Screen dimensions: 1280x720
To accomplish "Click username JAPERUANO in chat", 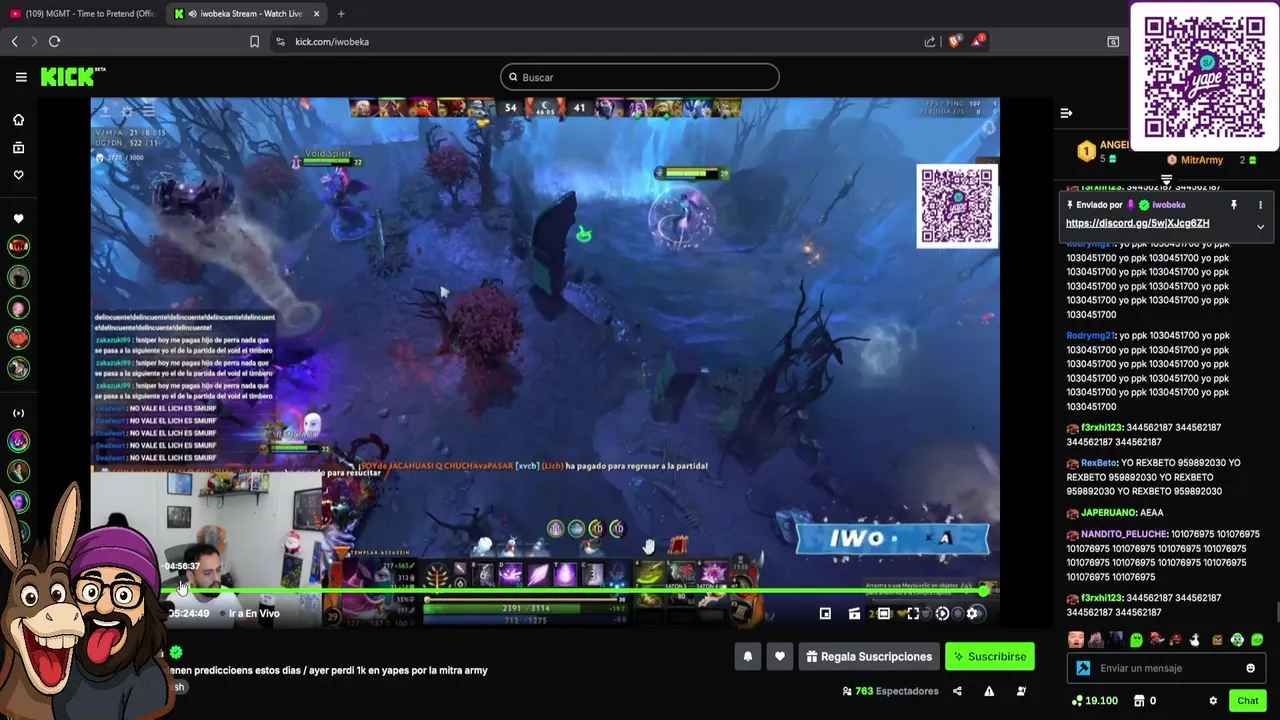I will tap(1108, 512).
